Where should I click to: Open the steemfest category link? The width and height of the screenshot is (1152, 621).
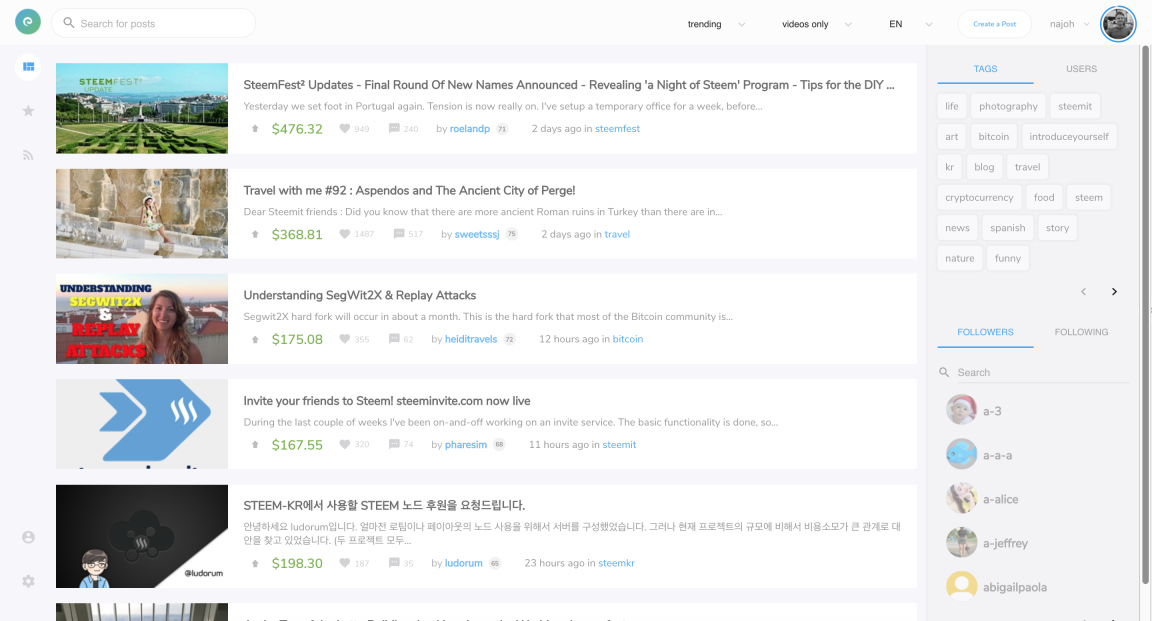[x=617, y=129]
